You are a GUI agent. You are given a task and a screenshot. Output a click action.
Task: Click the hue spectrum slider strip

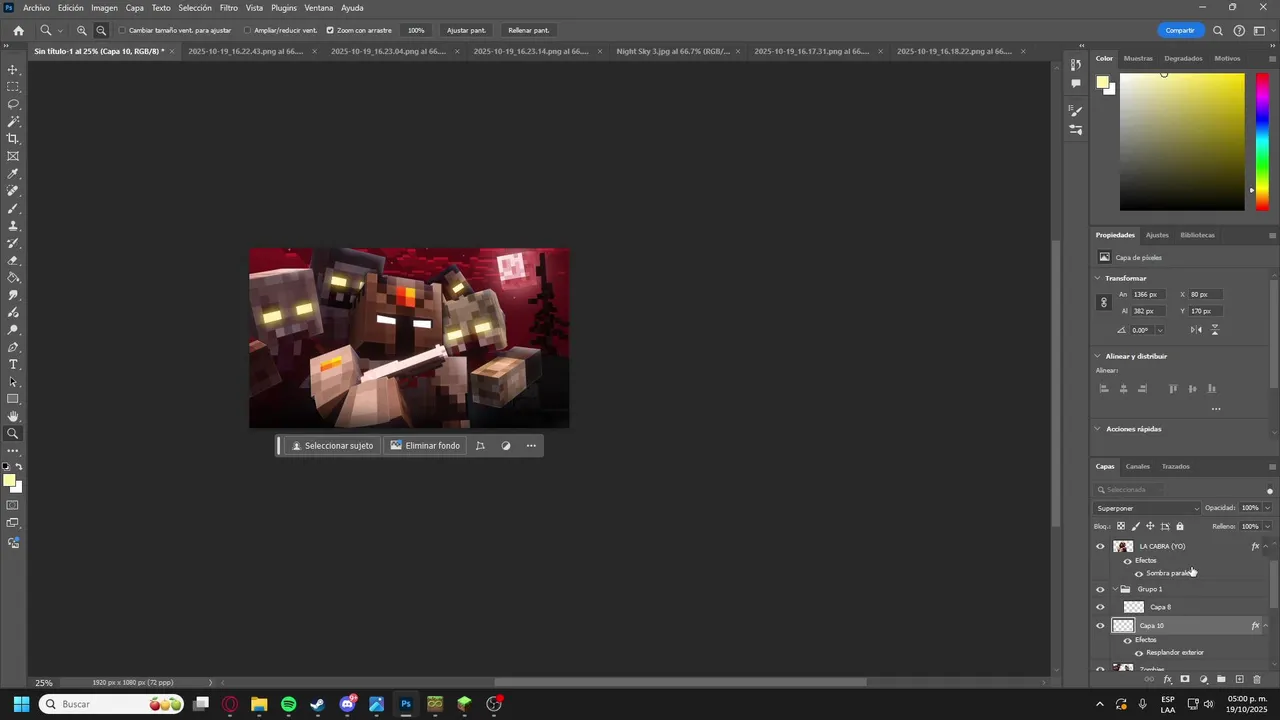pyautogui.click(x=1262, y=142)
